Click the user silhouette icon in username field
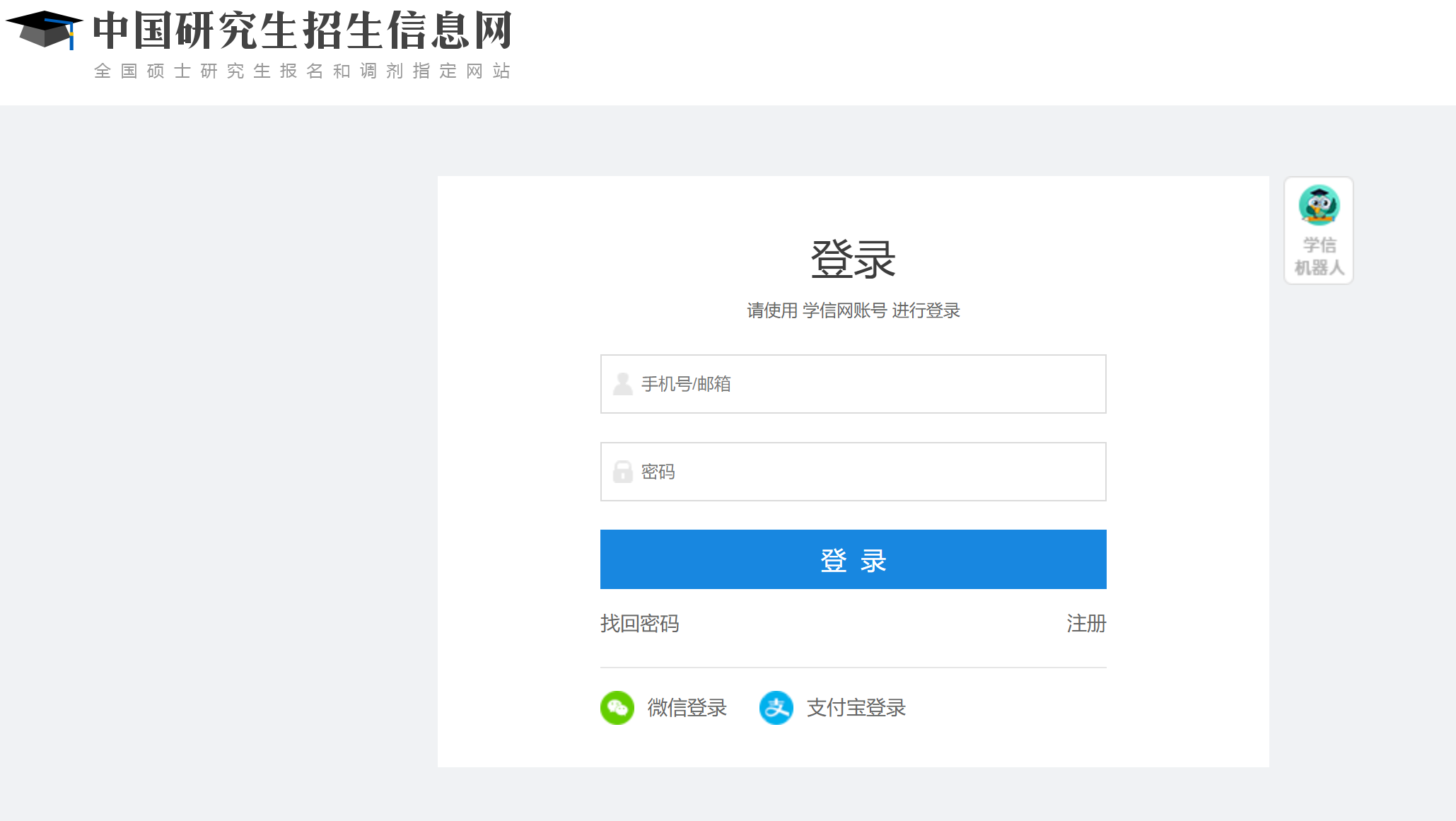 (x=623, y=384)
